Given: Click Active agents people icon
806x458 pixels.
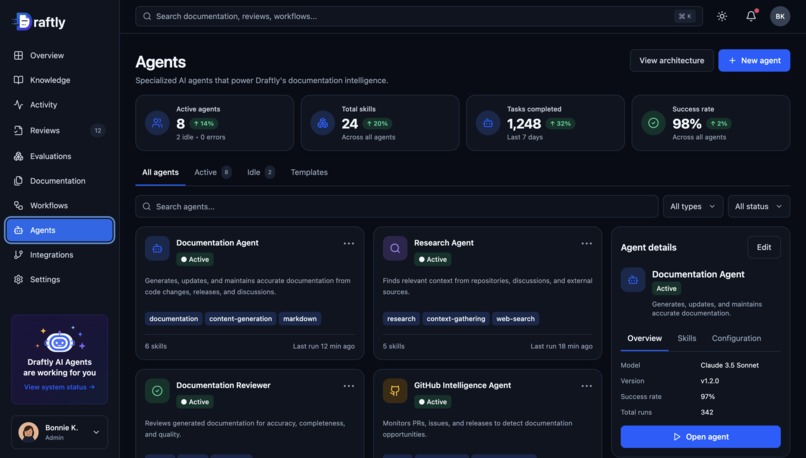Looking at the screenshot, I should tap(157, 123).
